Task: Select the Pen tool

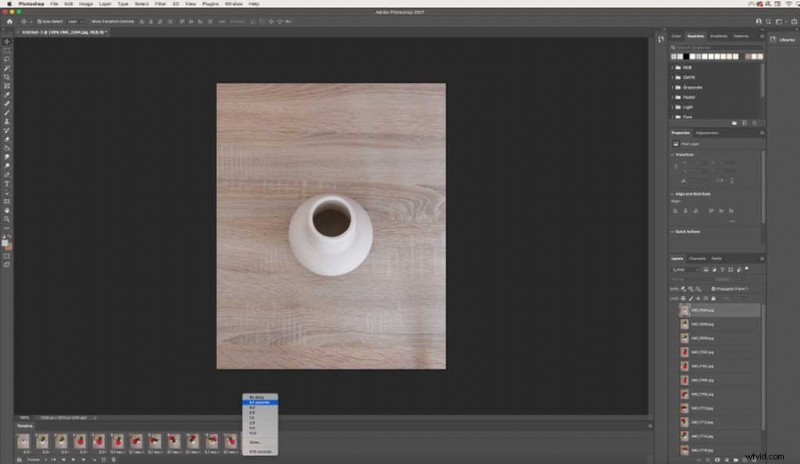Action: (7, 175)
